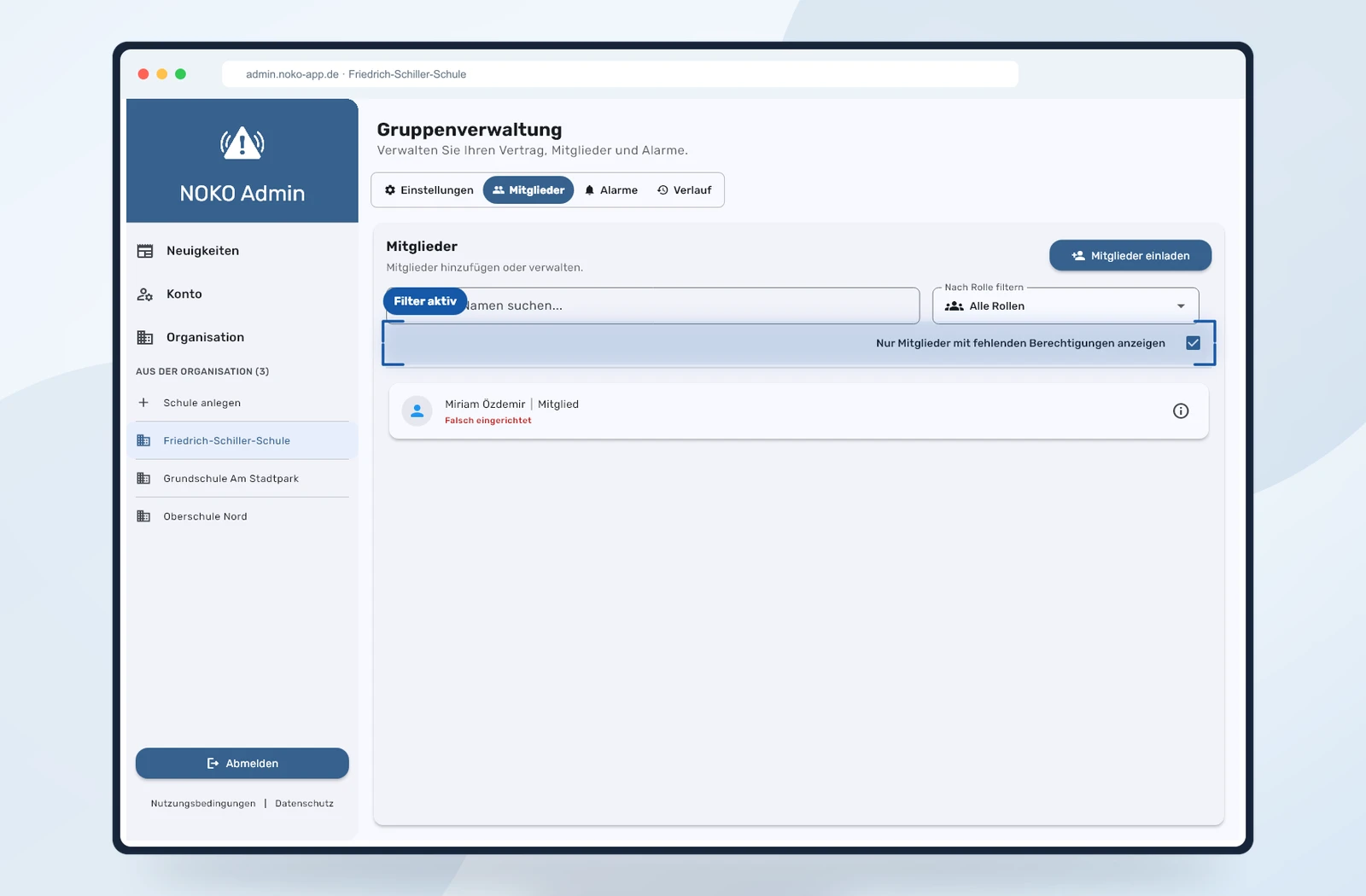1366x896 pixels.
Task: Open the Verlauf history tab
Action: click(685, 190)
